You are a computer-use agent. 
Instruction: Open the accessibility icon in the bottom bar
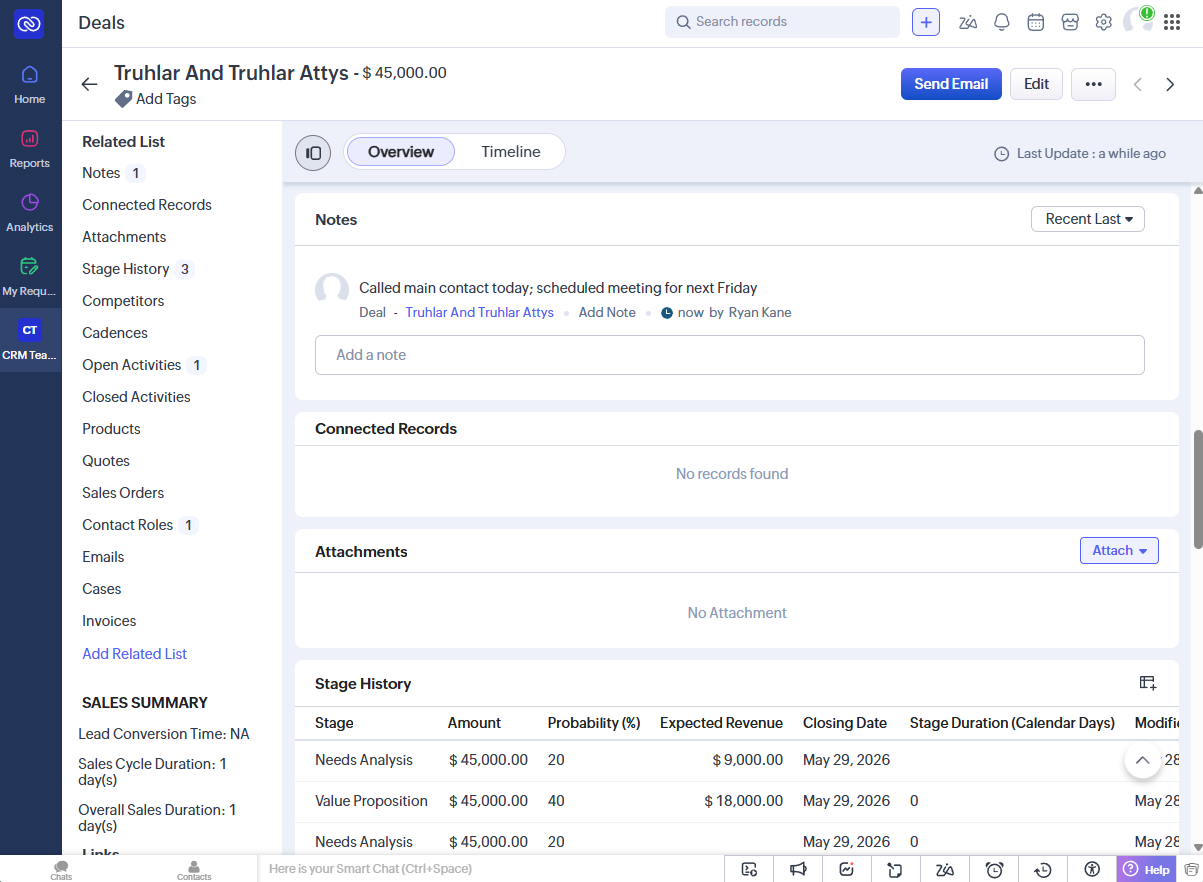click(x=1092, y=869)
